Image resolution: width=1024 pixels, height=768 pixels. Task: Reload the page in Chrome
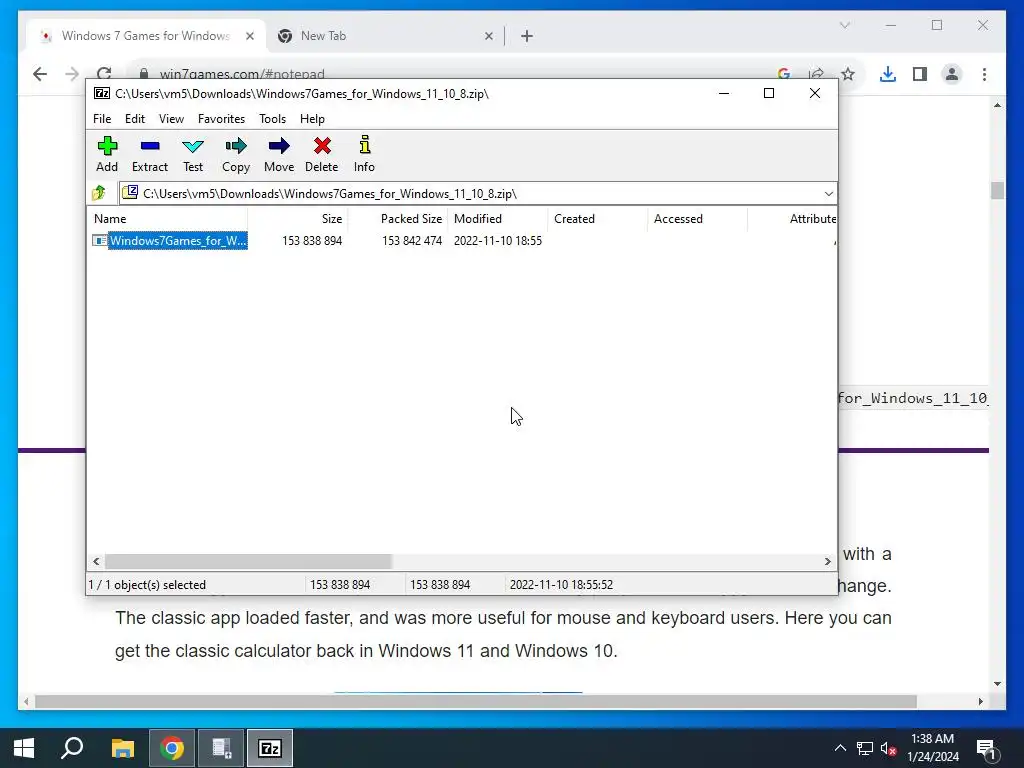[104, 74]
